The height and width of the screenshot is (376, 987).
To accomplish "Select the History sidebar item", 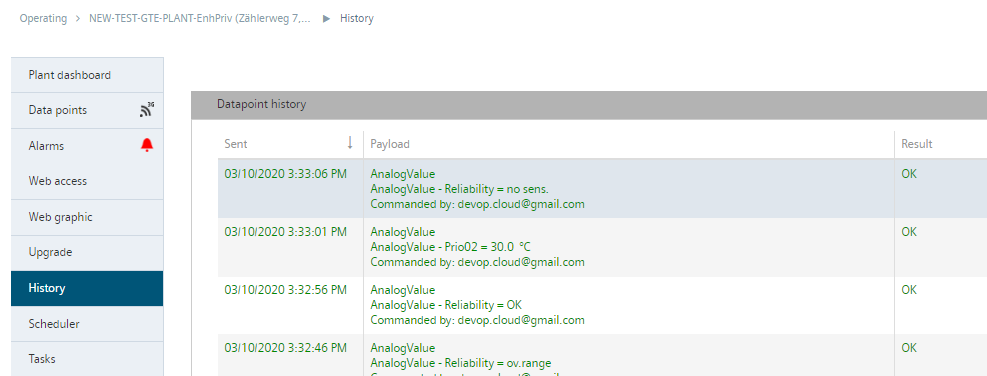I will click(x=87, y=288).
